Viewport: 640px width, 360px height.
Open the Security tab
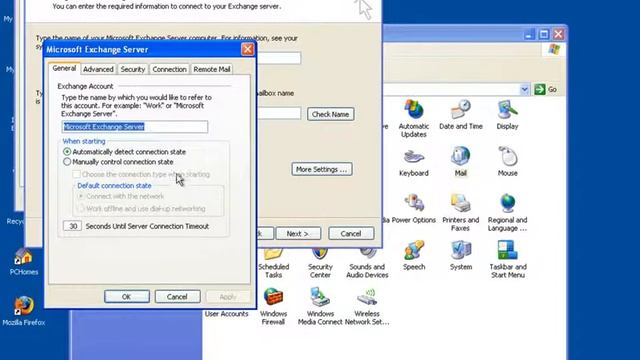[133, 69]
